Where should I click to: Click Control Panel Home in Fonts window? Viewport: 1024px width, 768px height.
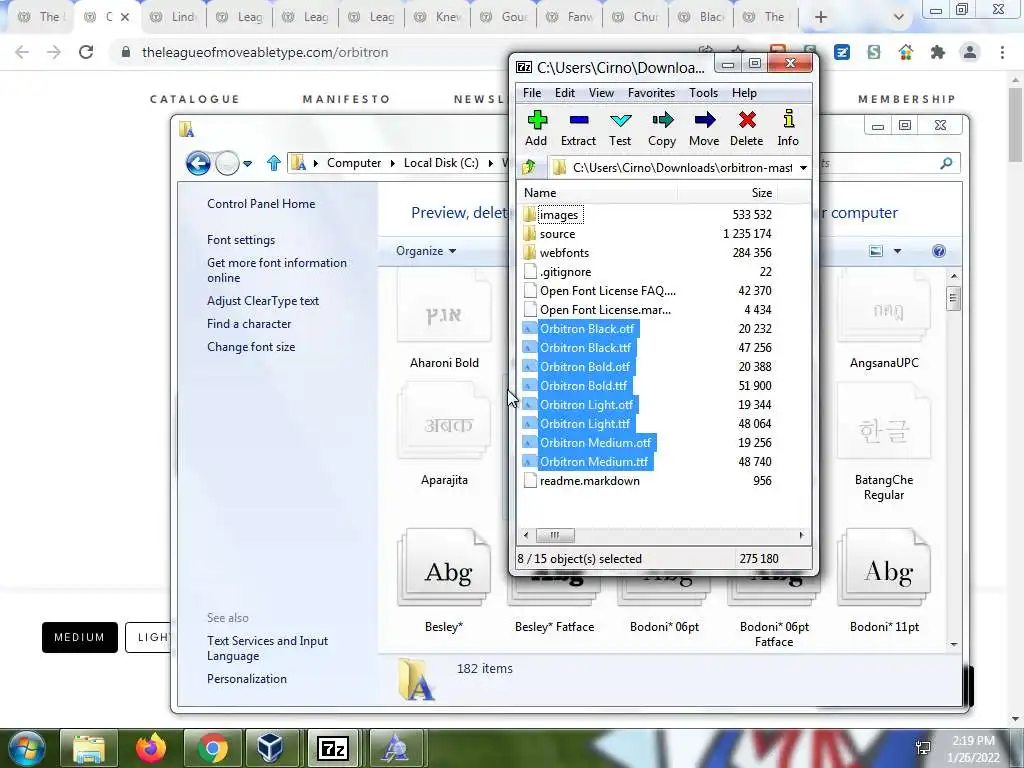[x=261, y=204]
